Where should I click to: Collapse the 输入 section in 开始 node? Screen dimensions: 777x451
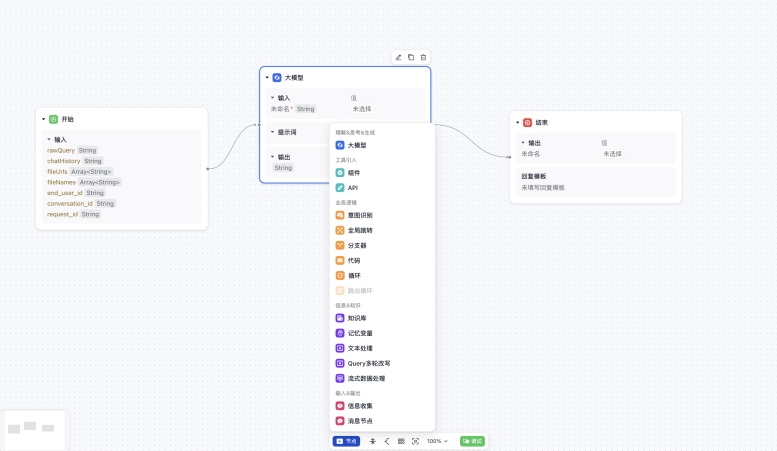coord(48,139)
